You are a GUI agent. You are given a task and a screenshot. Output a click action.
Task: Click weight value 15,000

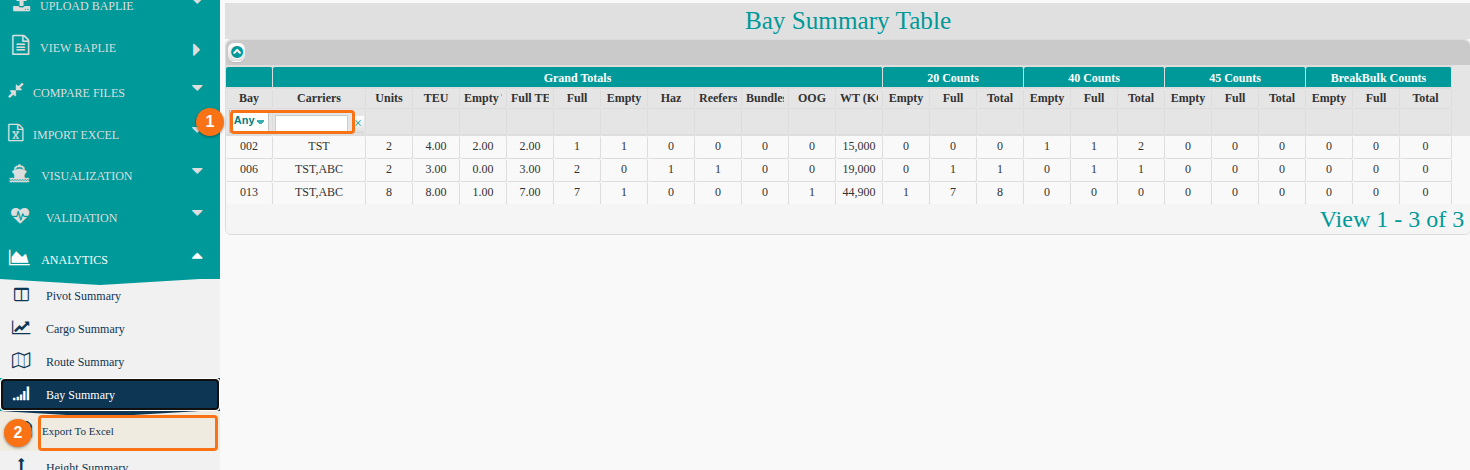tap(859, 146)
